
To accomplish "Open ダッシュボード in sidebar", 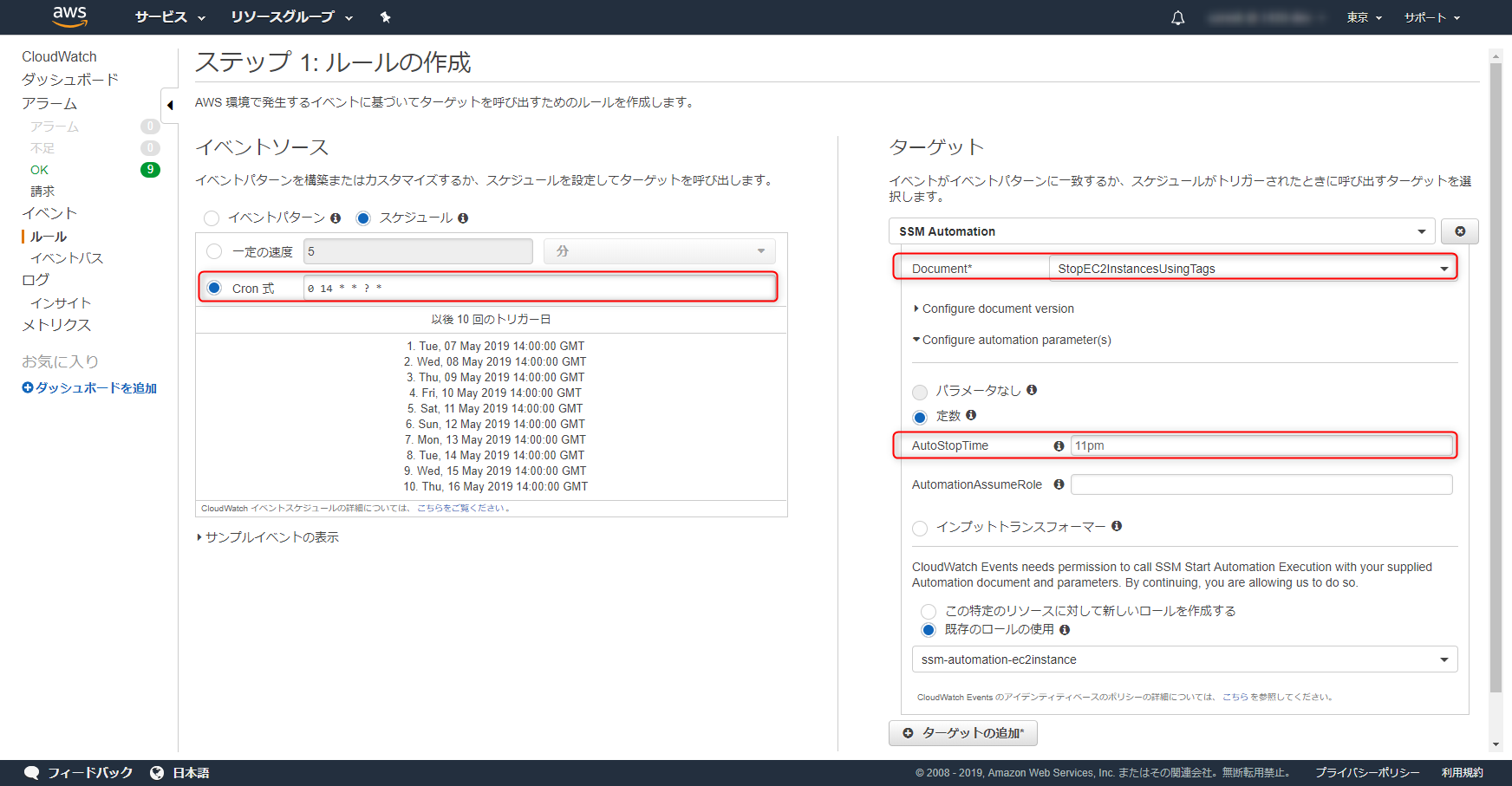I will [x=70, y=80].
